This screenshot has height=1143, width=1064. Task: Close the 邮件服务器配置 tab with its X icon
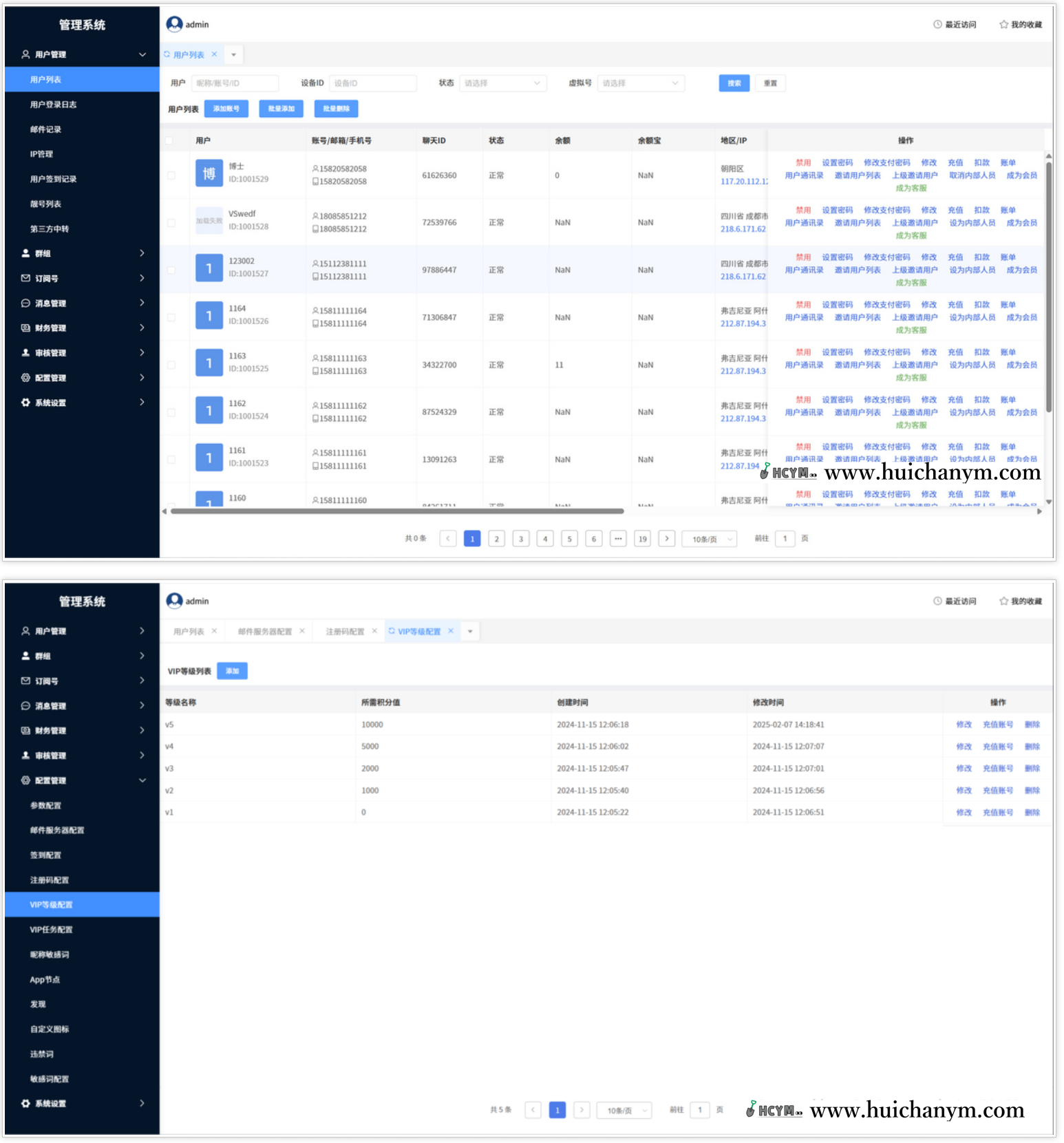coord(301,631)
